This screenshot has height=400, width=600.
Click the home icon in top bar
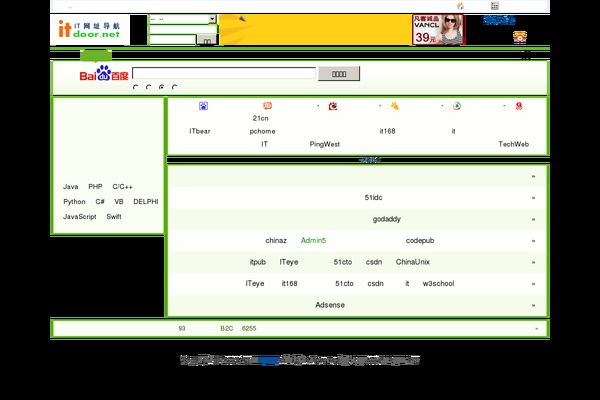[460, 6]
